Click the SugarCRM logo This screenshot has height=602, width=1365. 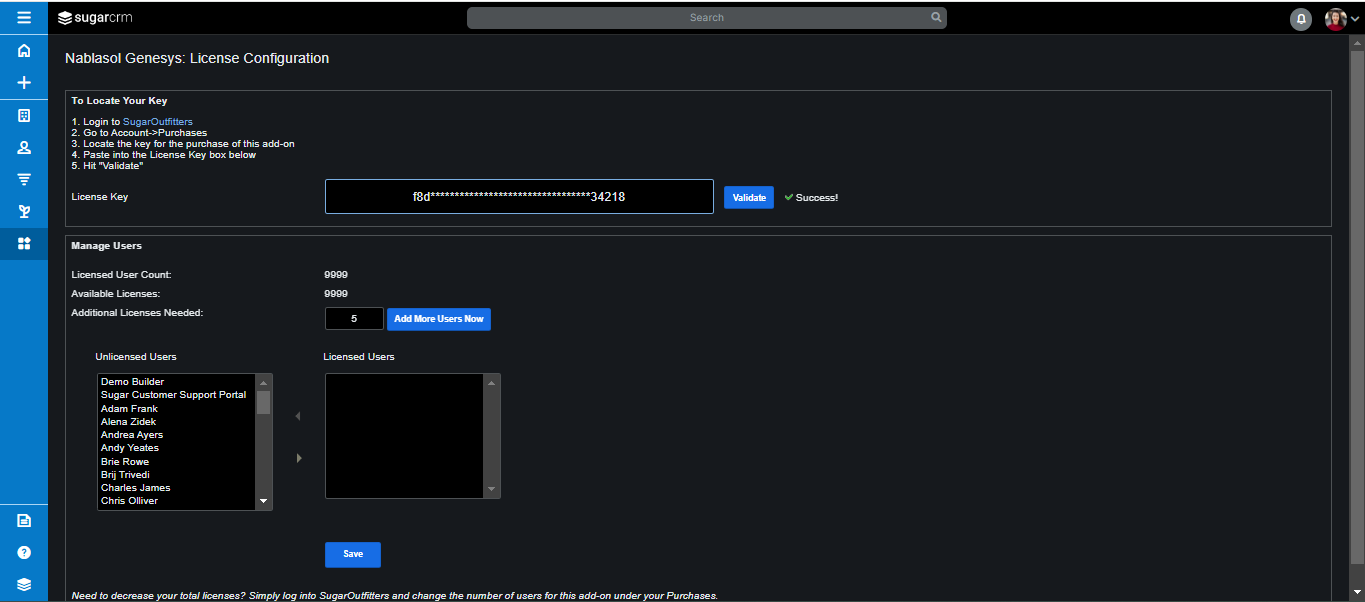[x=96, y=17]
